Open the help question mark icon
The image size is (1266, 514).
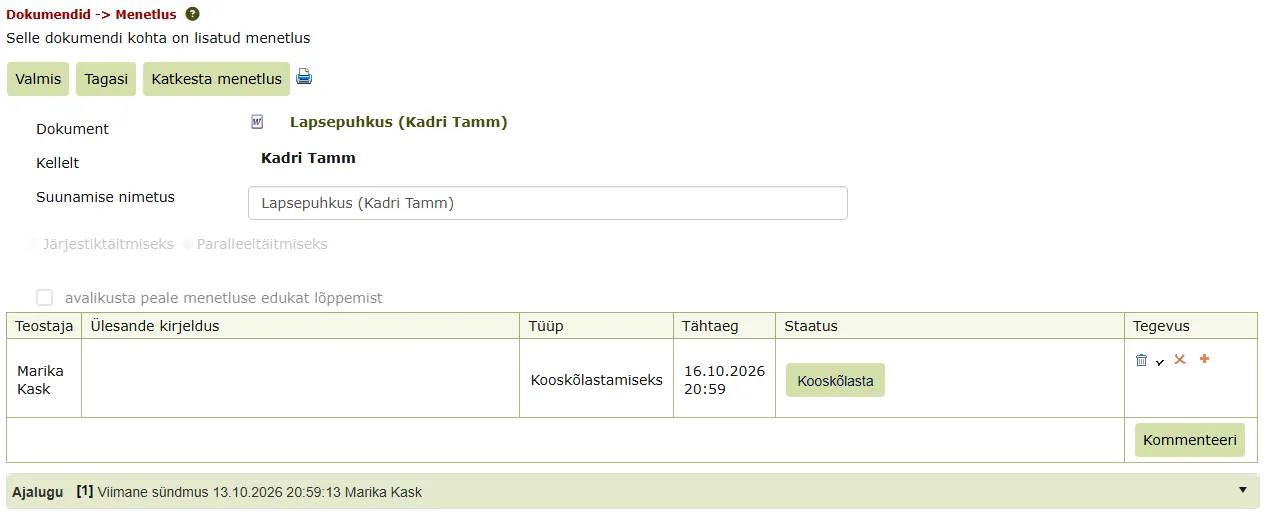point(193,14)
